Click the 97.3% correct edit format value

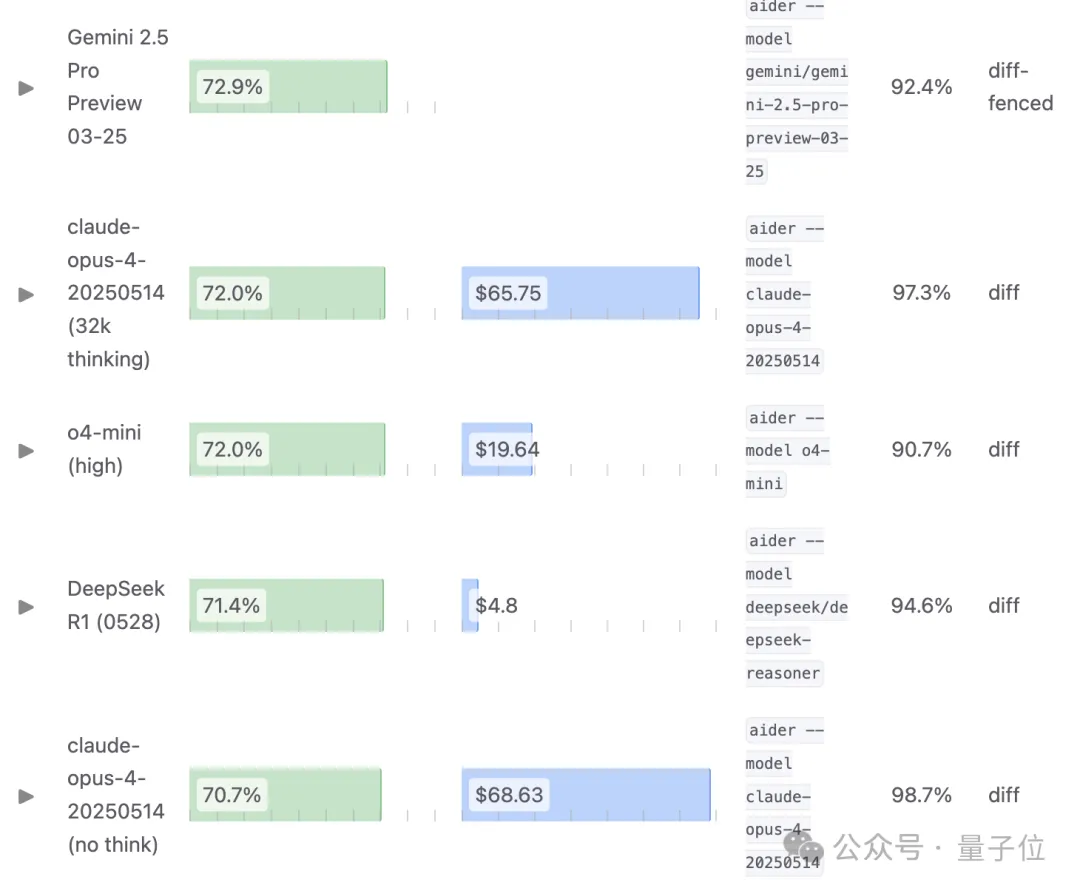[x=921, y=293]
